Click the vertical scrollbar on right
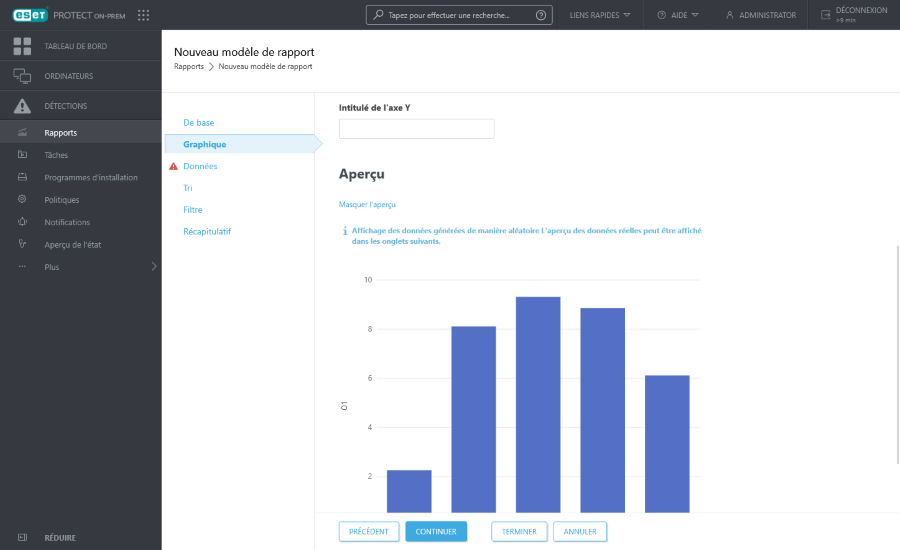Image resolution: width=900 pixels, height=550 pixels. coord(898,354)
